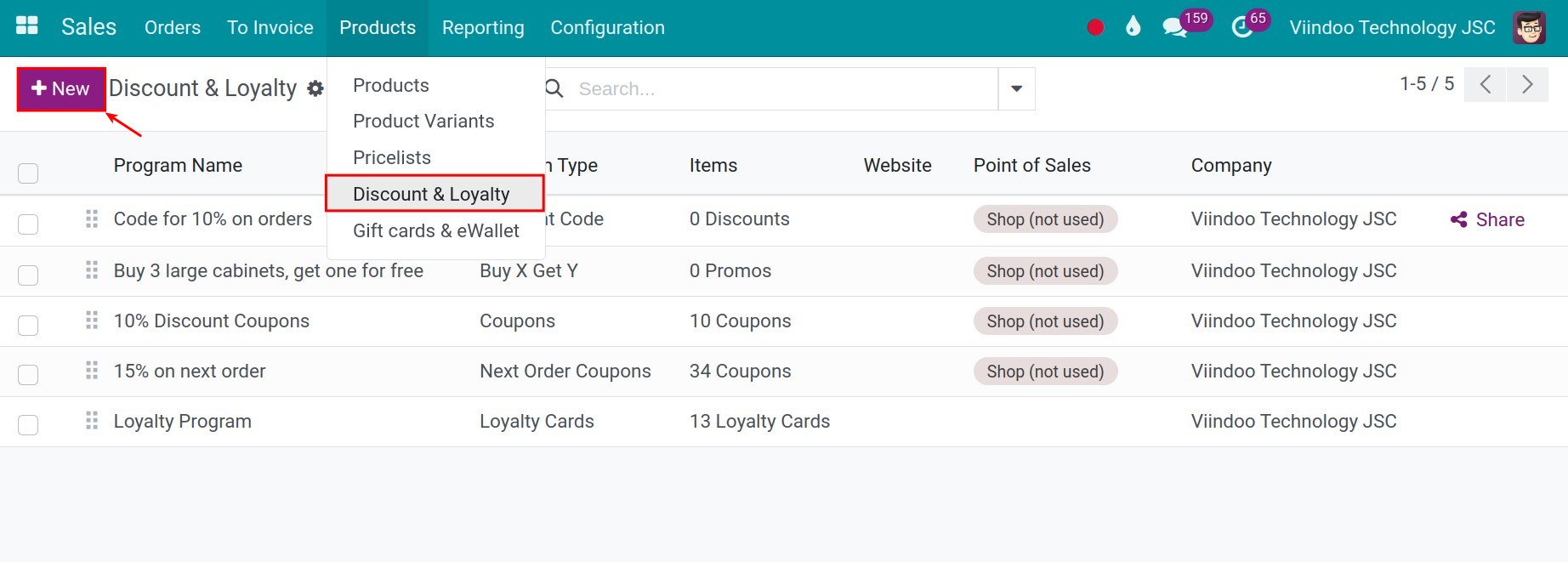Click drag handle of 15% on next order row

click(92, 371)
